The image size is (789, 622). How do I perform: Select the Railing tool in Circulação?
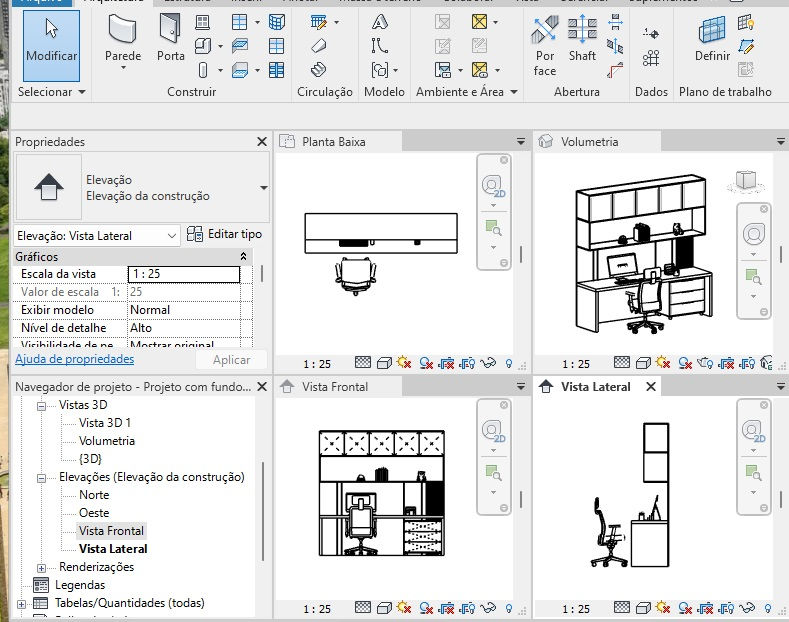[x=319, y=22]
